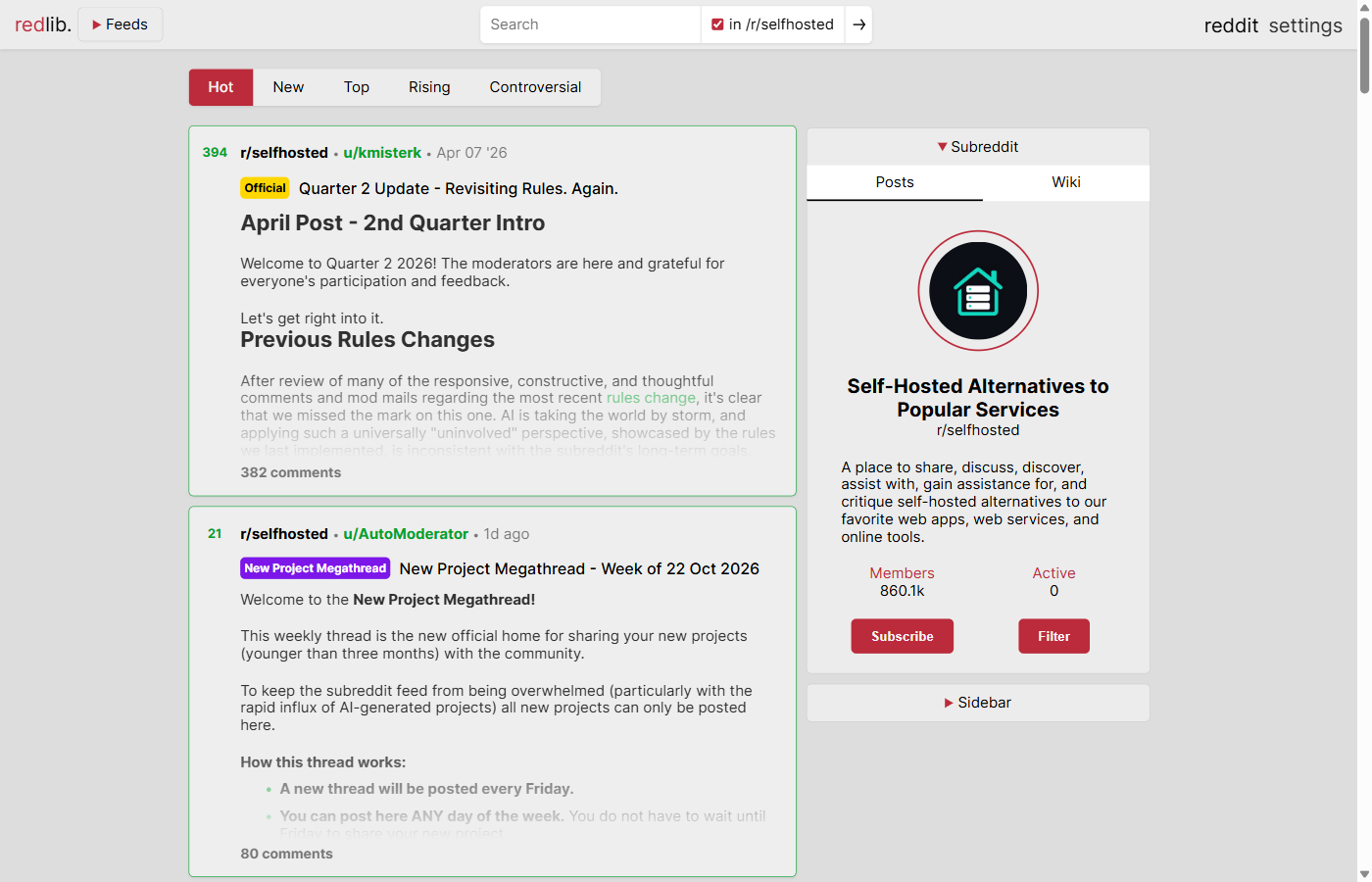Click the Subscribe button
The width and height of the screenshot is (1372, 882).
point(903,636)
